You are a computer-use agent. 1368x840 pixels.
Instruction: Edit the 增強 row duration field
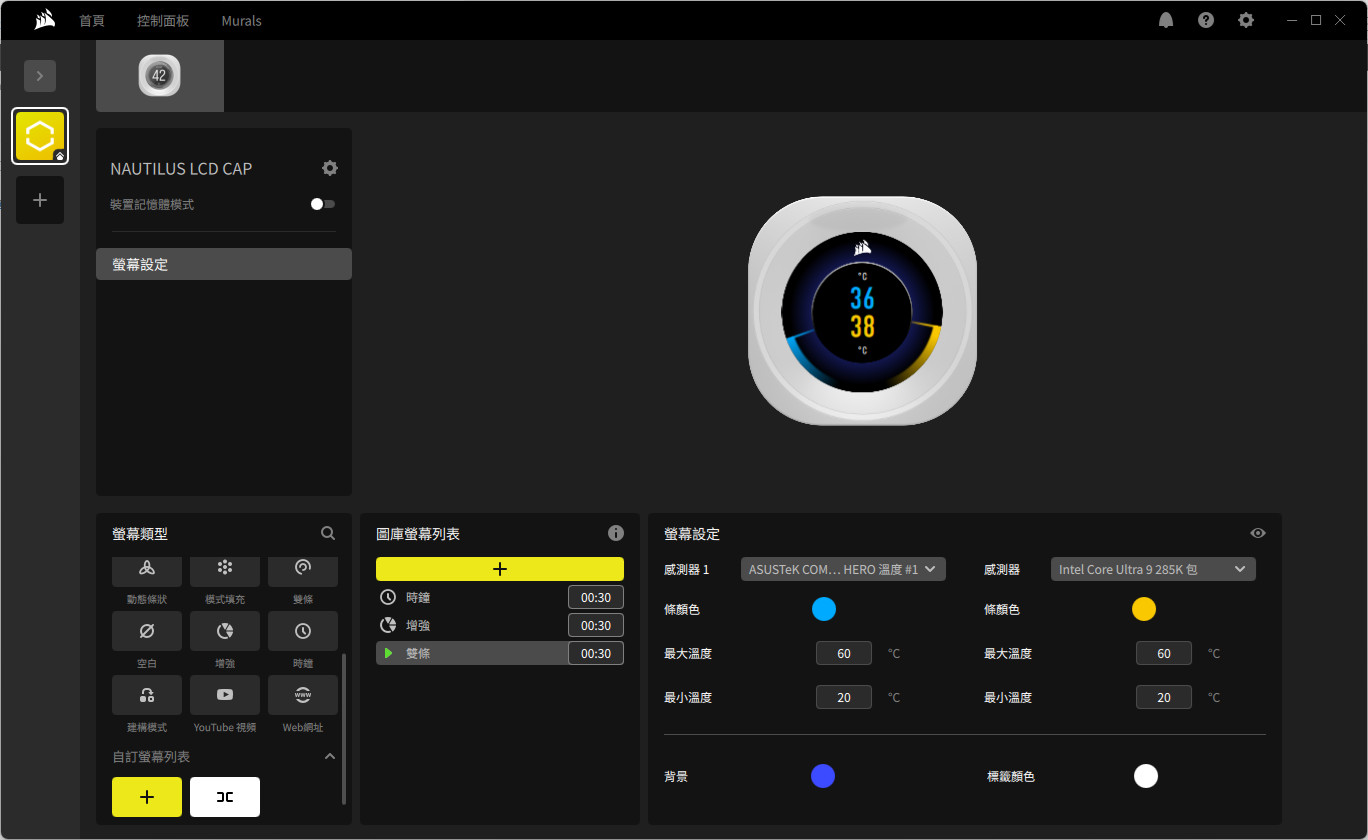pos(596,625)
